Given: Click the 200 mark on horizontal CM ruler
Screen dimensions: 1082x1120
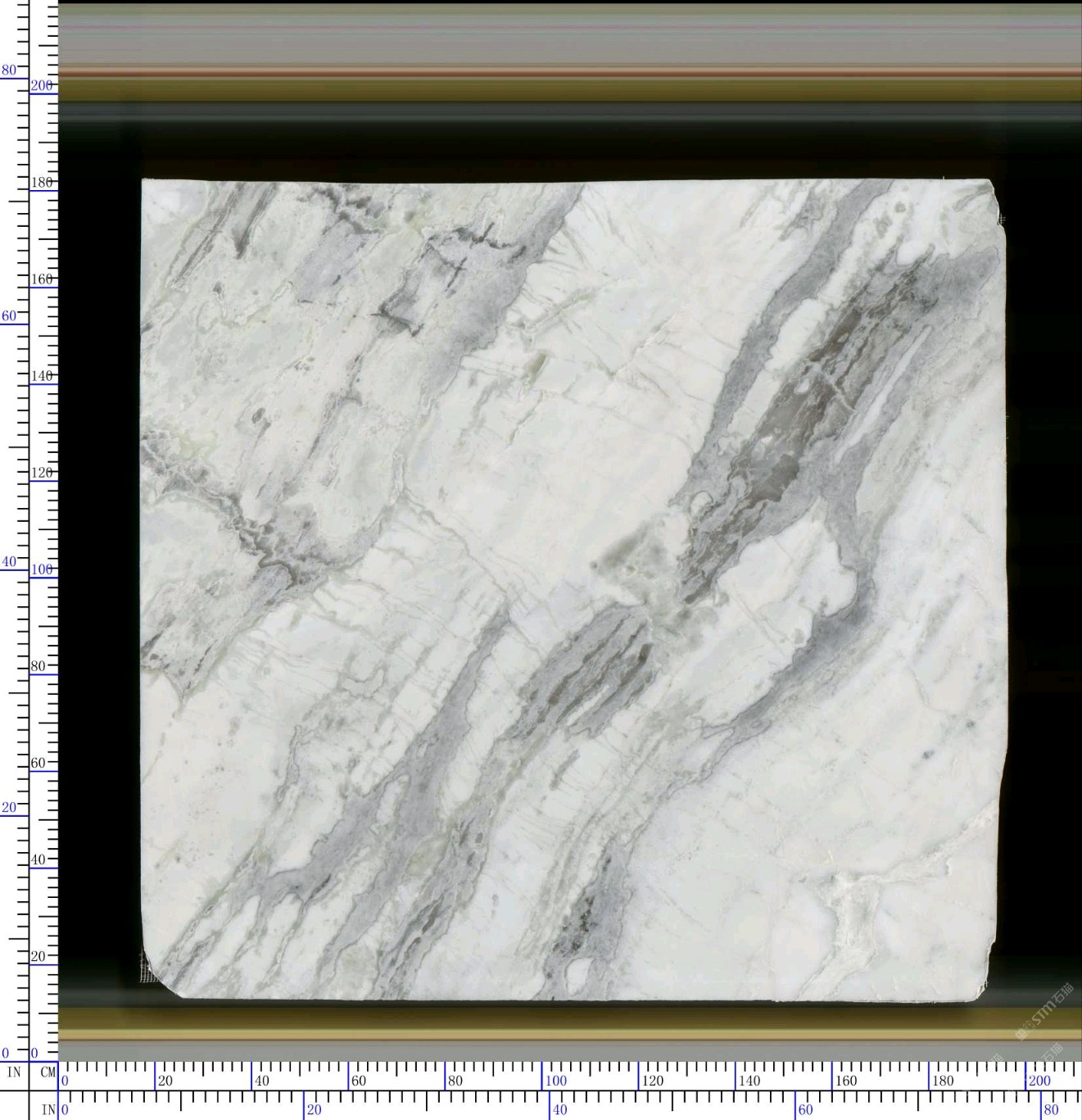Looking at the screenshot, I should (1039, 1081).
